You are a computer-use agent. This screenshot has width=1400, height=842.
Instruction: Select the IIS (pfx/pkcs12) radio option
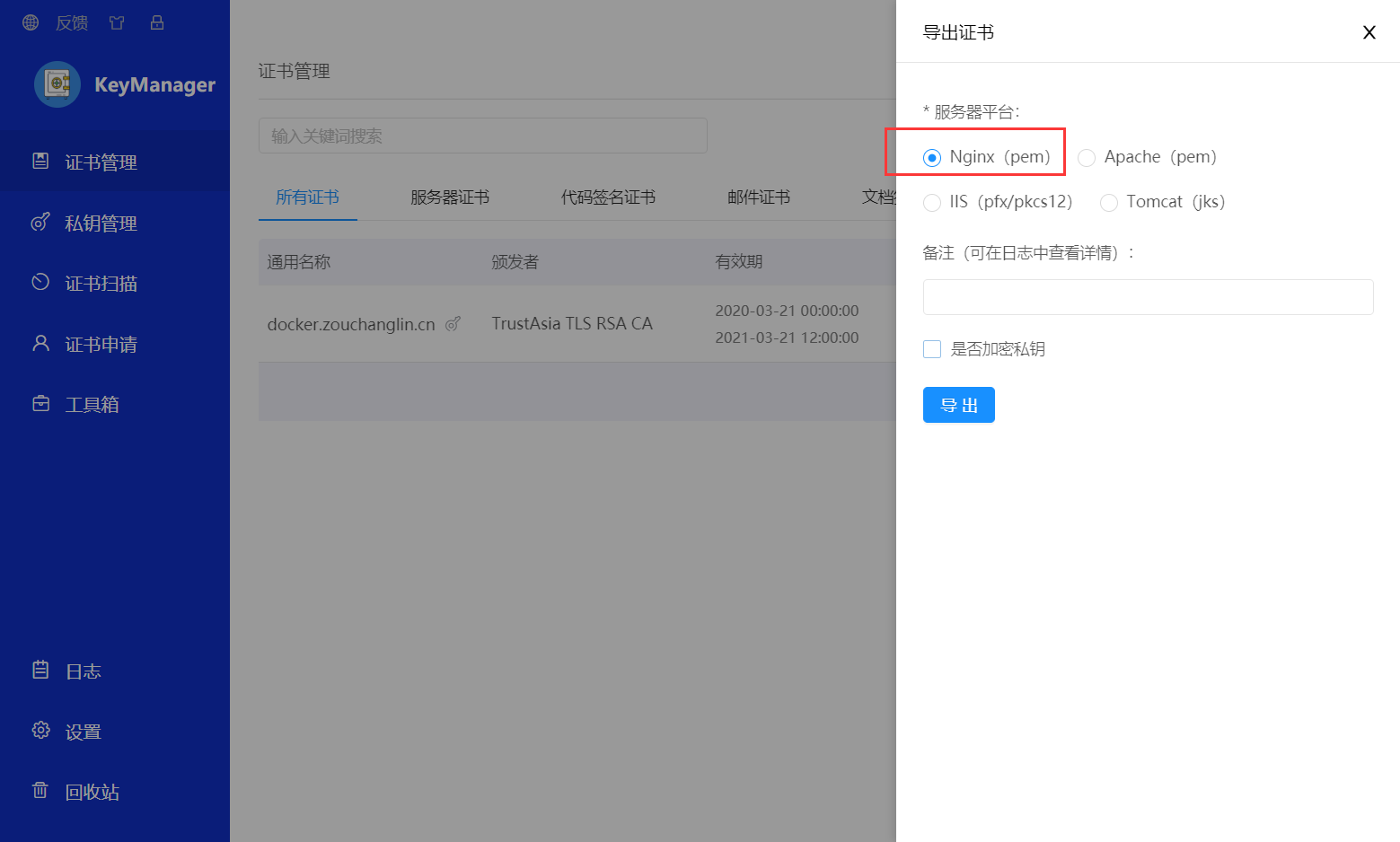(932, 203)
